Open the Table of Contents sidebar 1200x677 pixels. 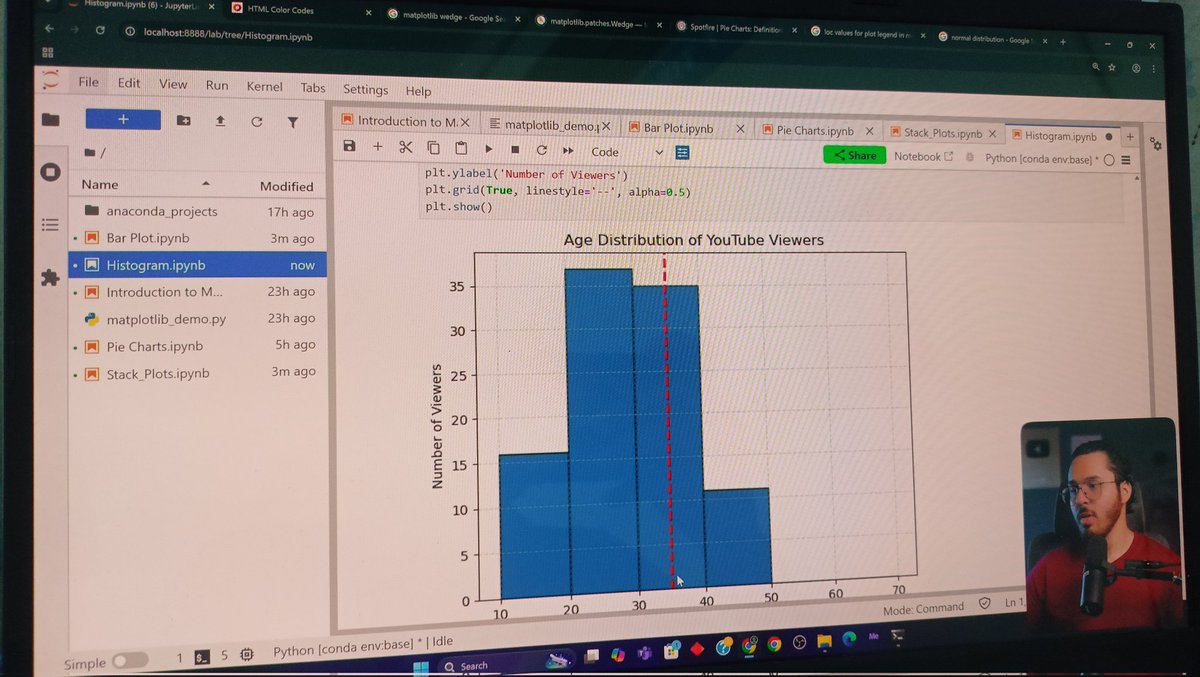50,225
